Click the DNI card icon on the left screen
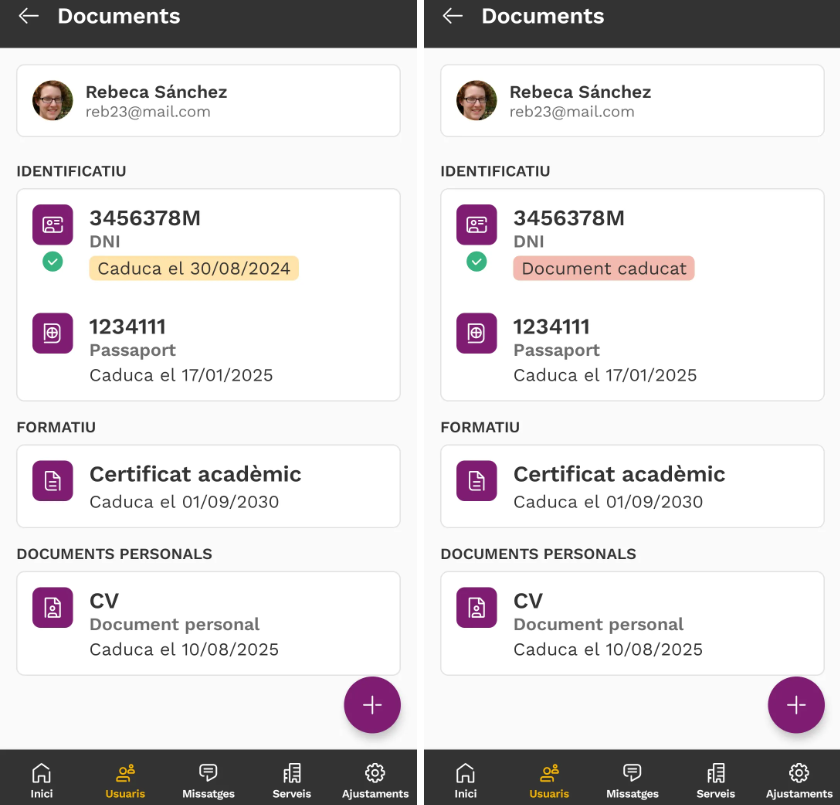840x805 pixels. click(x=52, y=224)
